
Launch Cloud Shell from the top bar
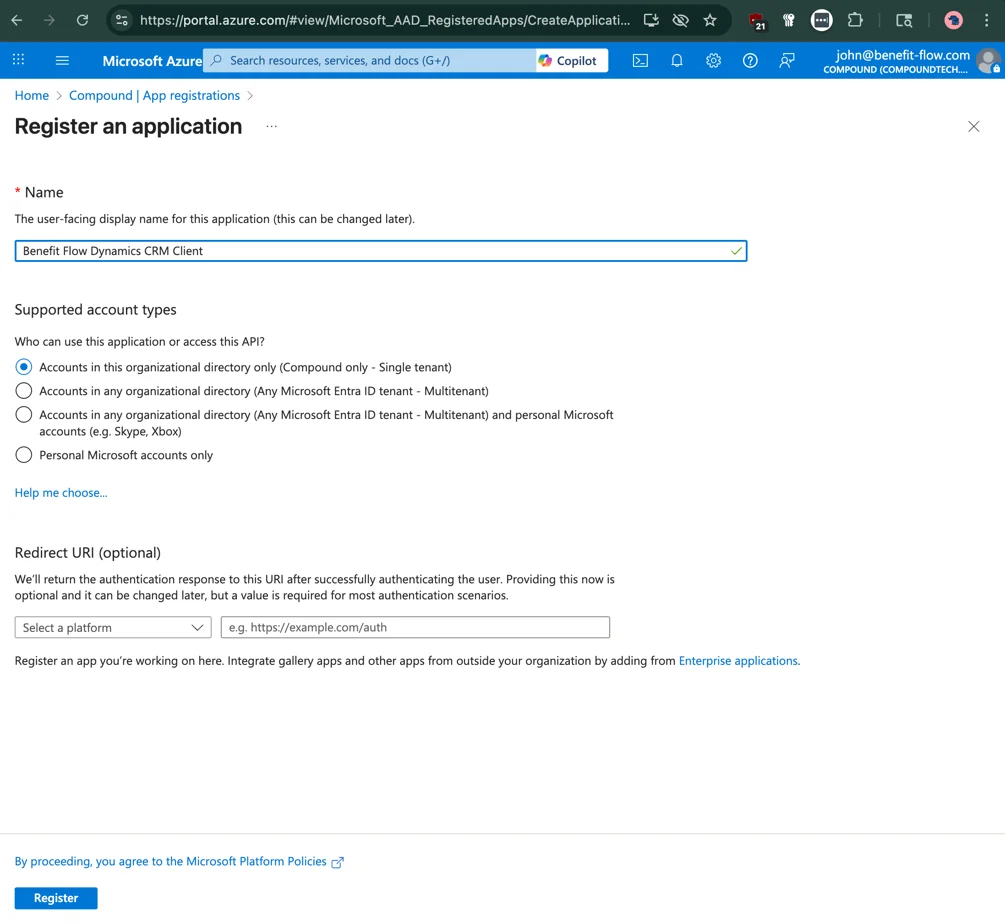[x=640, y=60]
